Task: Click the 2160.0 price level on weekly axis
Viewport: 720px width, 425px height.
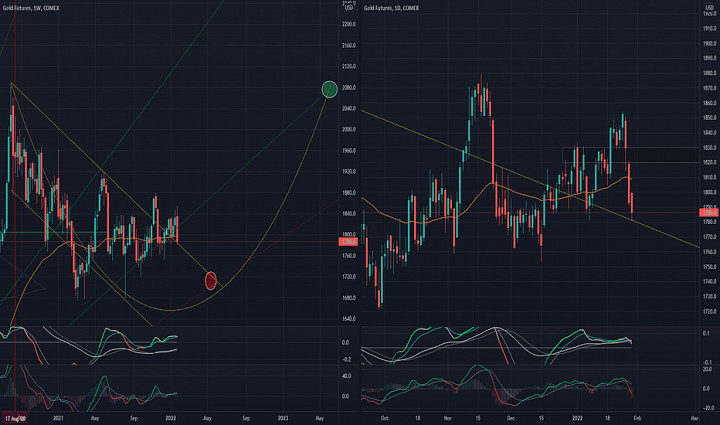Action: [x=349, y=45]
